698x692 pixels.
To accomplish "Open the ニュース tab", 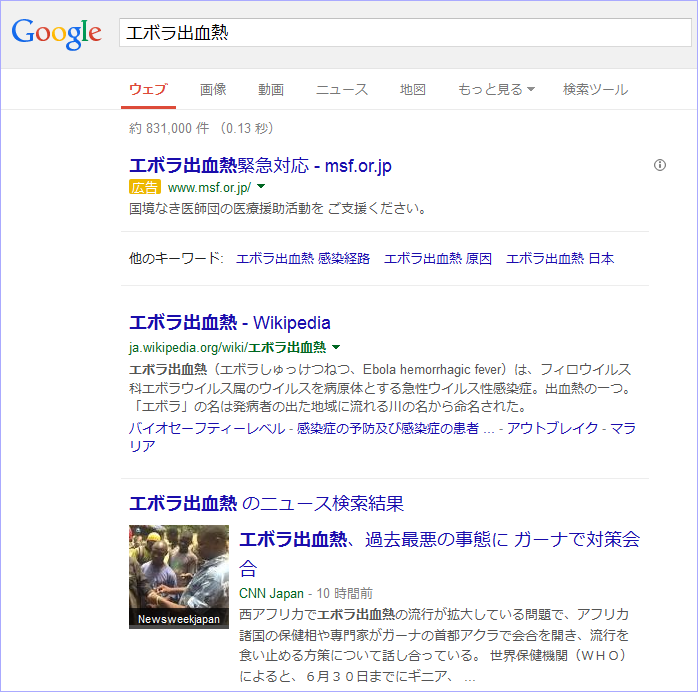I will click(342, 89).
